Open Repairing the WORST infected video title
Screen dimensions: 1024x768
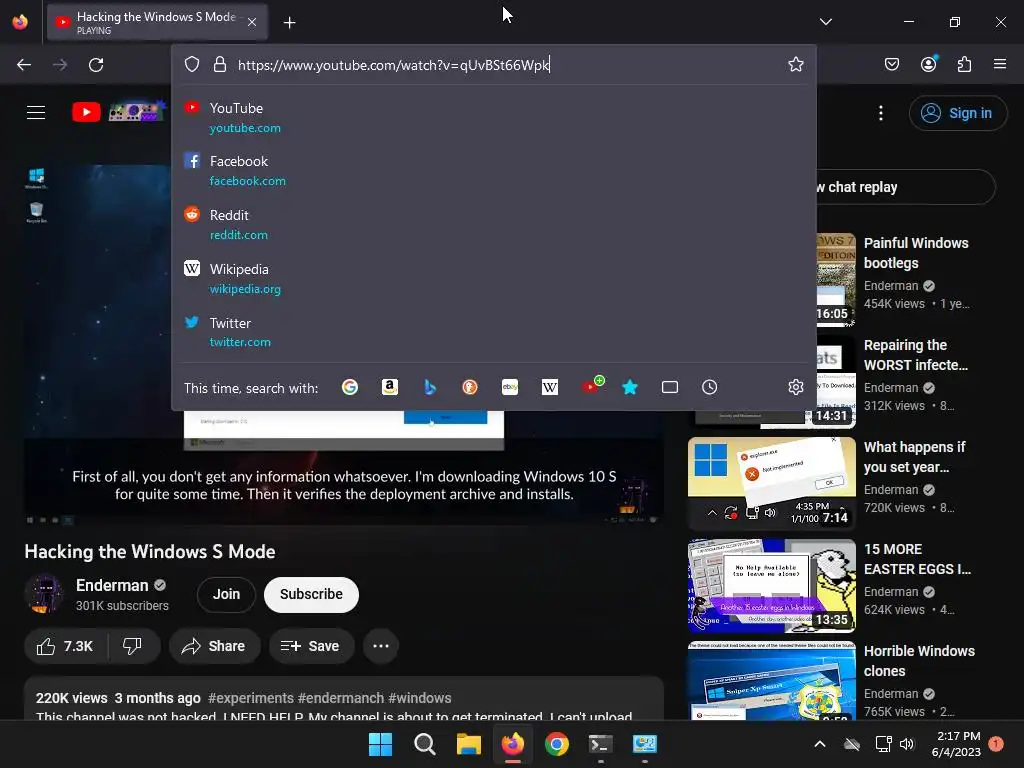[x=916, y=355]
